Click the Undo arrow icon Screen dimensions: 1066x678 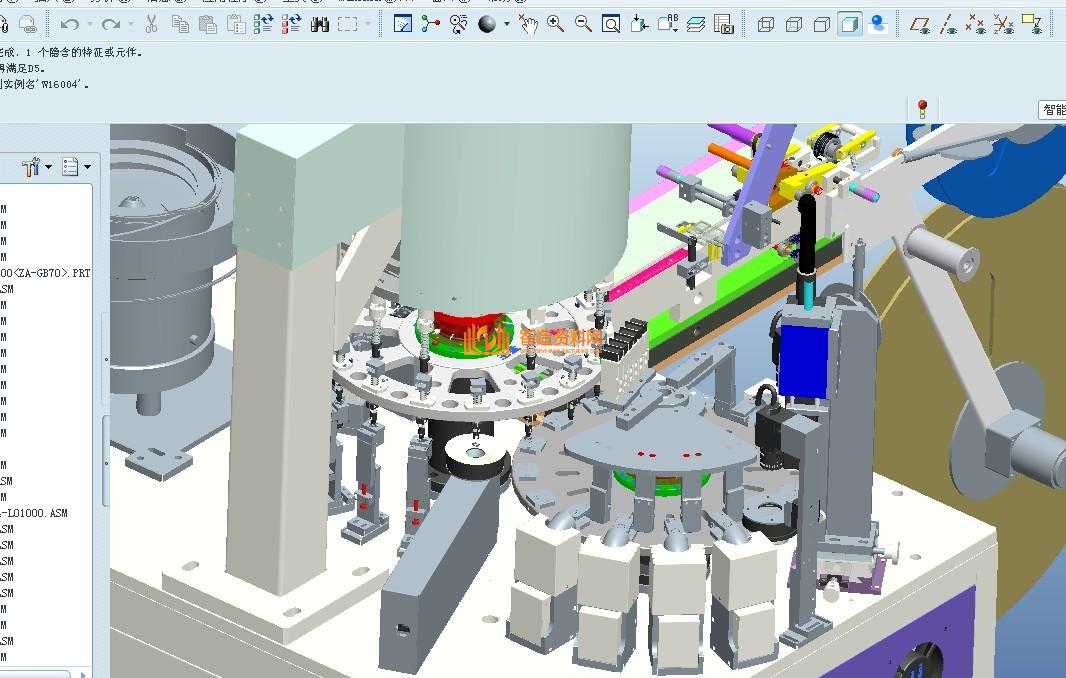point(69,24)
